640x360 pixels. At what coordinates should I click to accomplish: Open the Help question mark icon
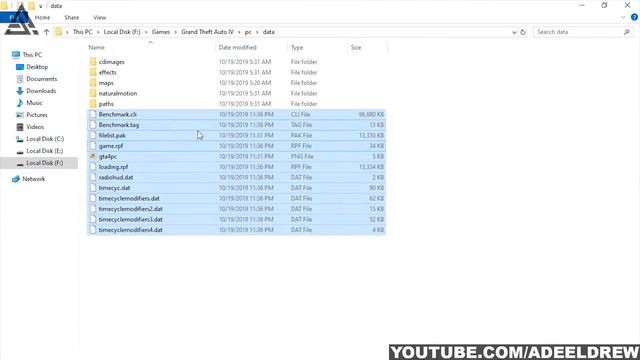(x=634, y=17)
